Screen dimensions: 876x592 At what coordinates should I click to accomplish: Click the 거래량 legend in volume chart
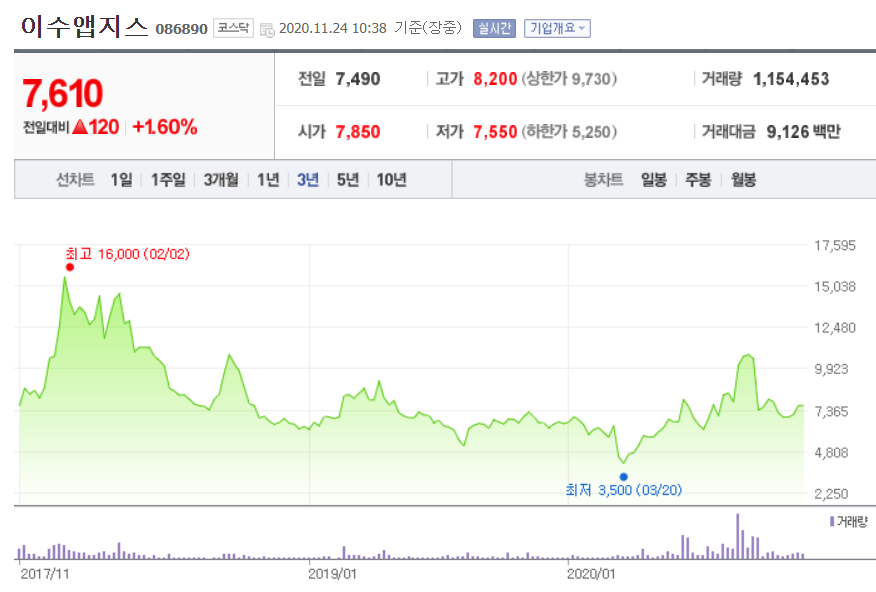(x=849, y=522)
